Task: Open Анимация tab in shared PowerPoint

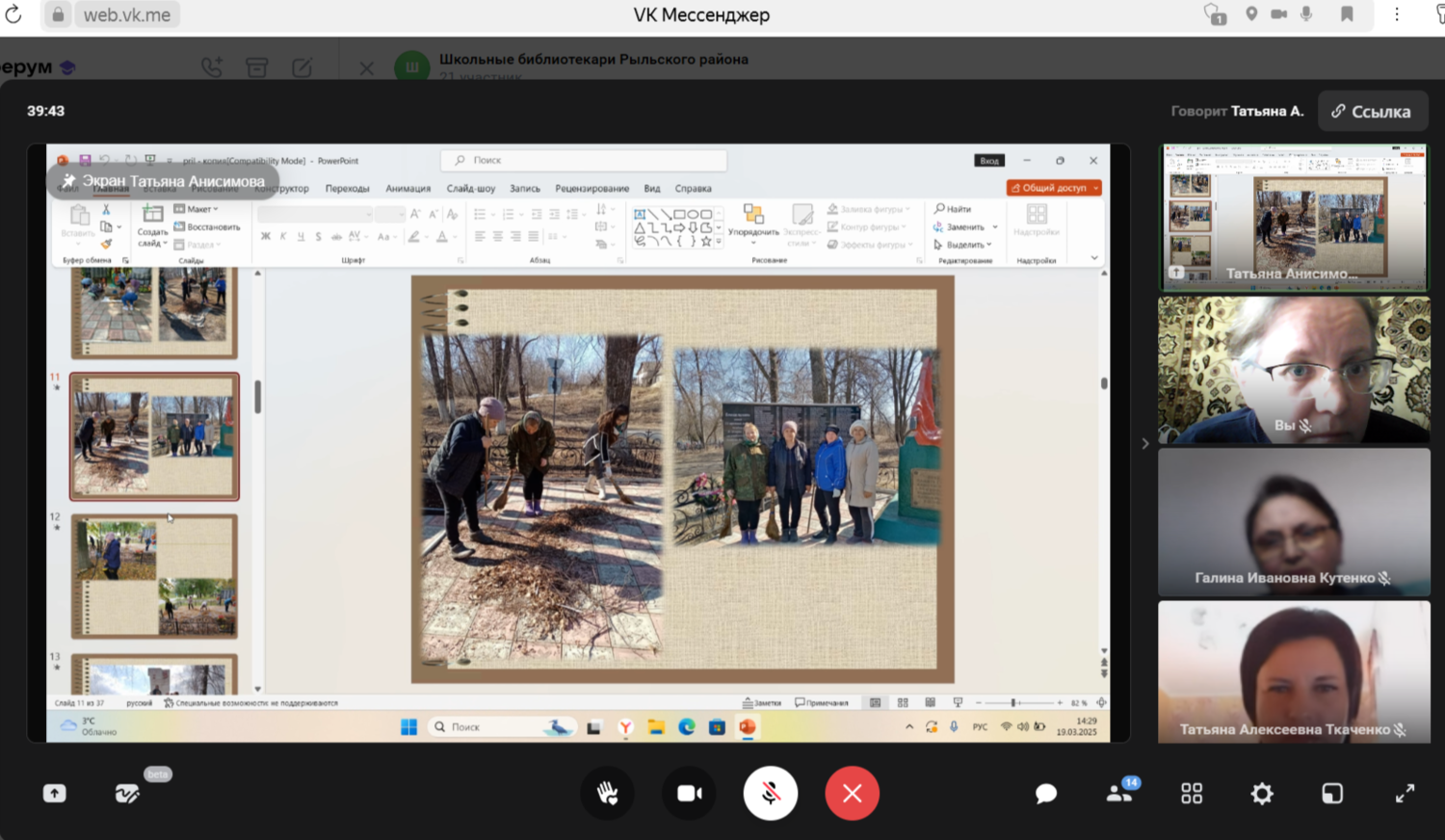Action: pyautogui.click(x=408, y=189)
